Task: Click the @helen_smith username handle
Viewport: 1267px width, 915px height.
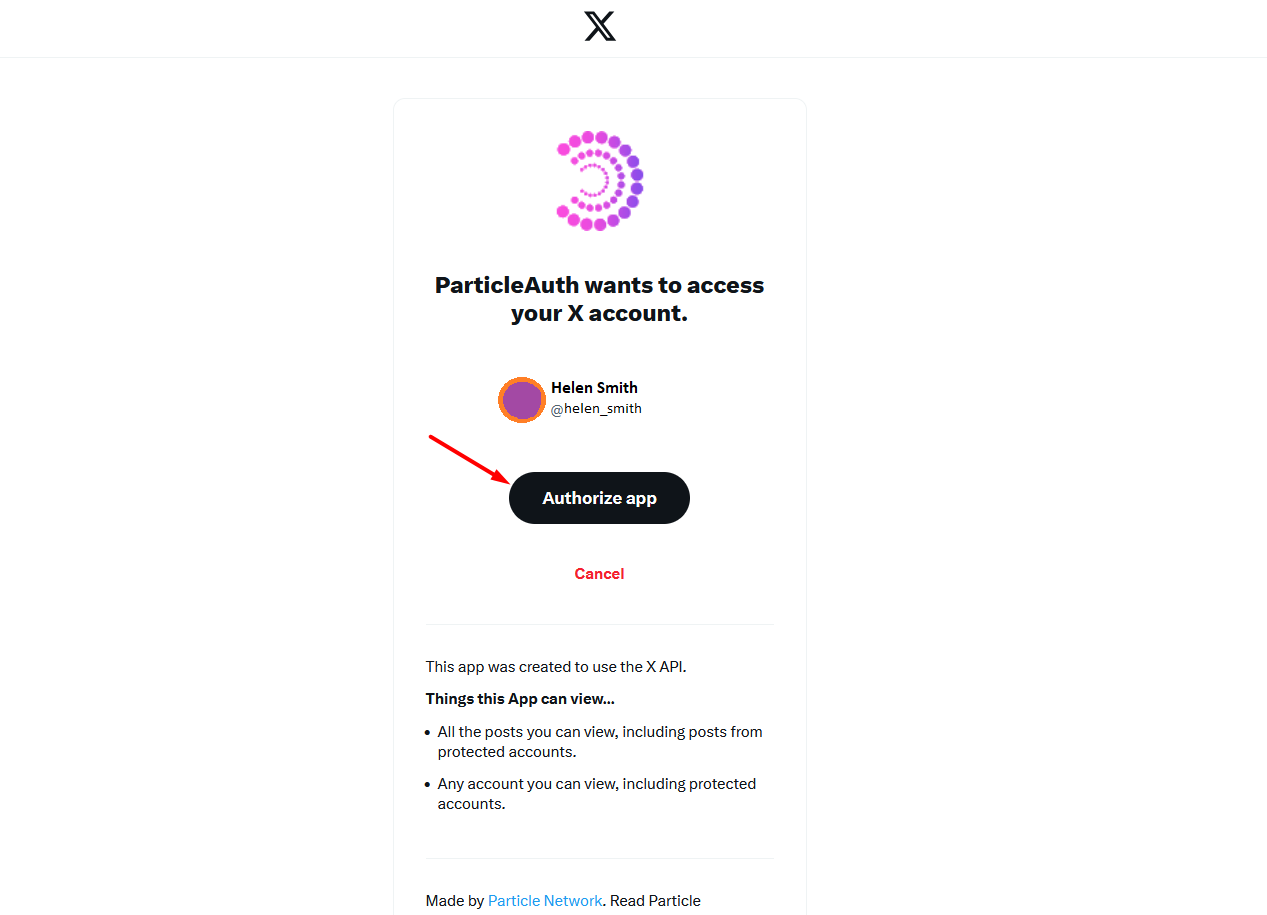Action: (596, 408)
